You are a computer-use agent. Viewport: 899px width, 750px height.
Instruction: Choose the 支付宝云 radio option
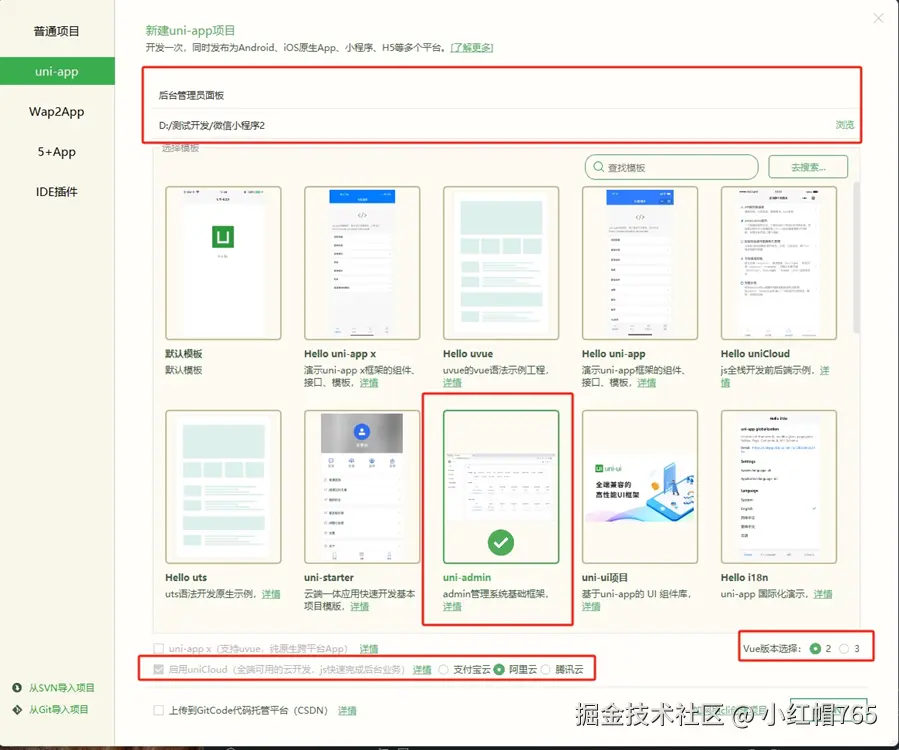coord(444,669)
